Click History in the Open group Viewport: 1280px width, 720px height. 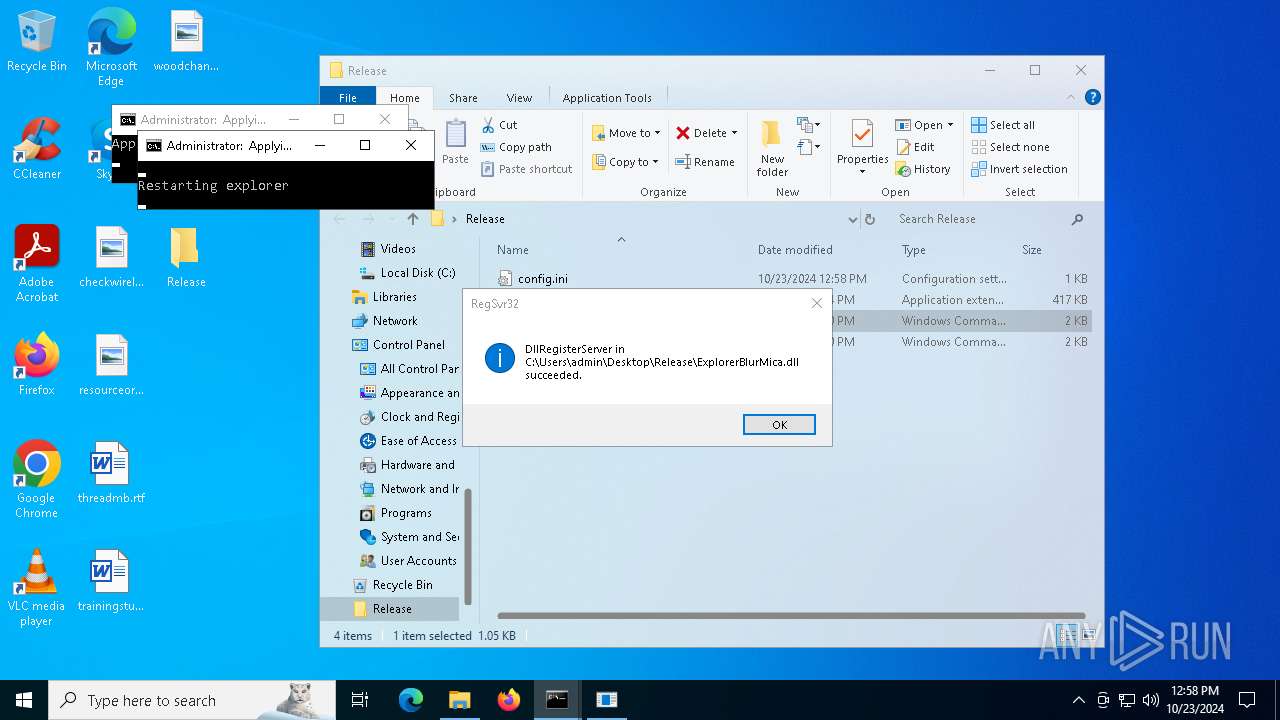(x=923, y=169)
